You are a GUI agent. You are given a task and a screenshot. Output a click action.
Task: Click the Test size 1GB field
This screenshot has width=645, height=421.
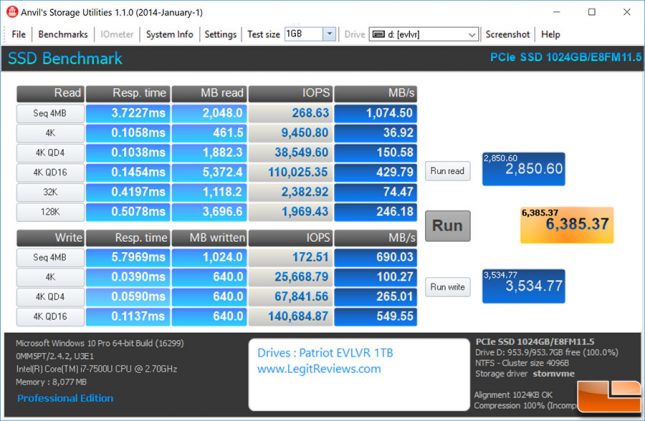tap(304, 34)
